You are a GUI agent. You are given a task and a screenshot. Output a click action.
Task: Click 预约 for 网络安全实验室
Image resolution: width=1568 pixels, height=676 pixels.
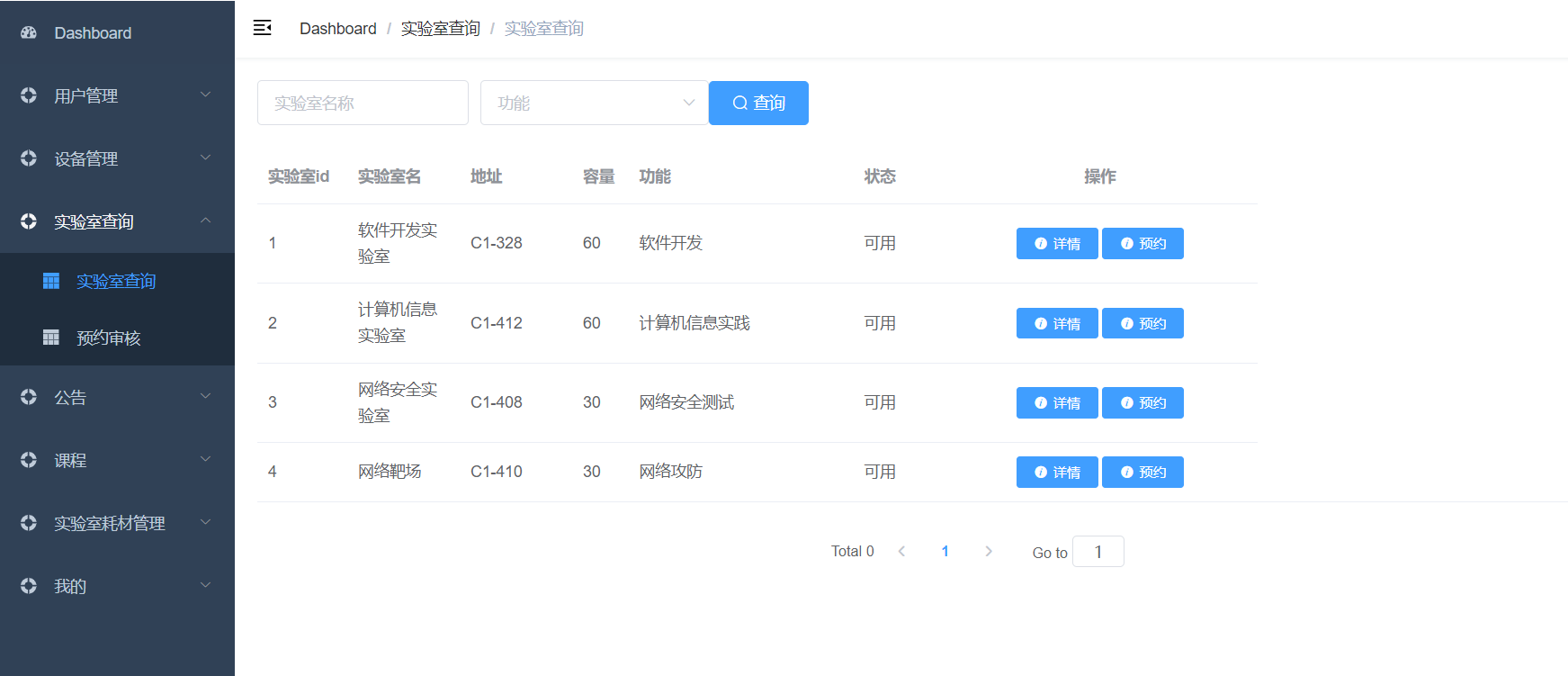point(1142,402)
